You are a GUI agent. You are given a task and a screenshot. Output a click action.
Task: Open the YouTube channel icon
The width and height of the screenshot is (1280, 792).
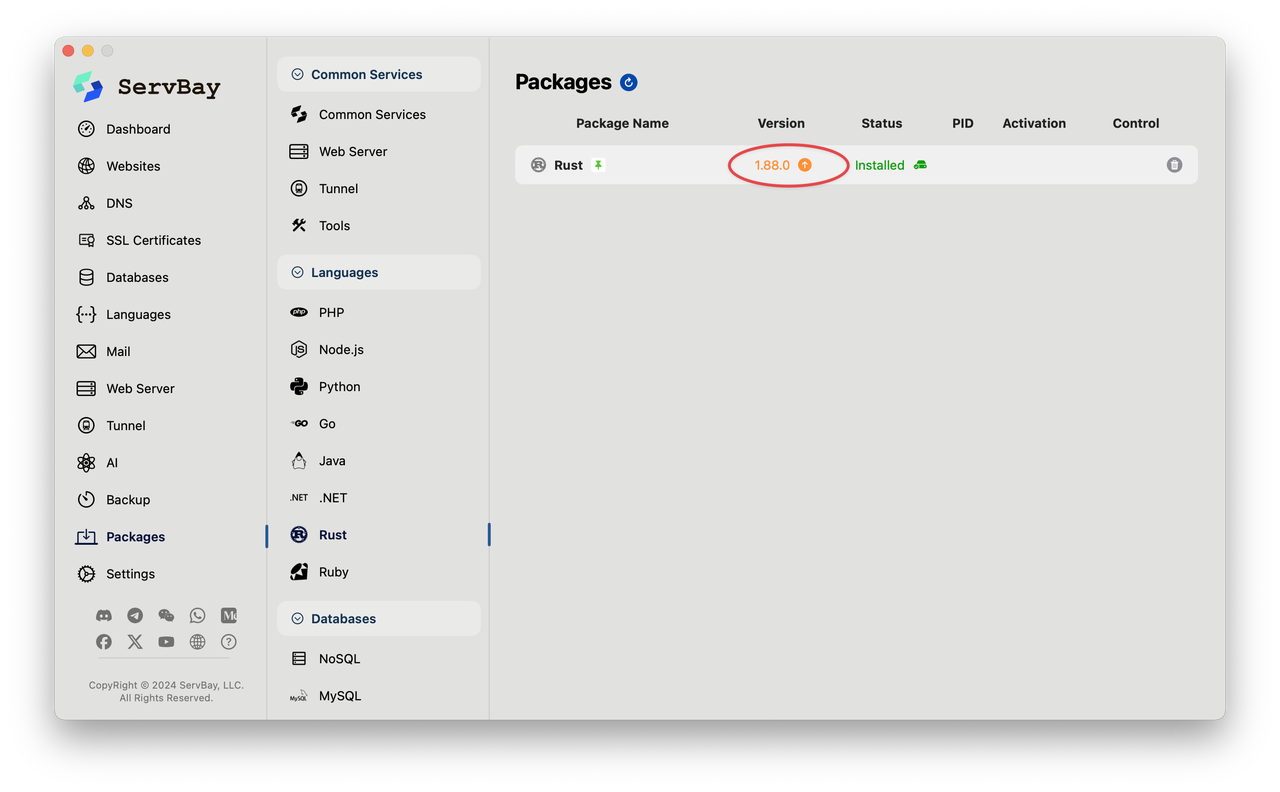(166, 642)
